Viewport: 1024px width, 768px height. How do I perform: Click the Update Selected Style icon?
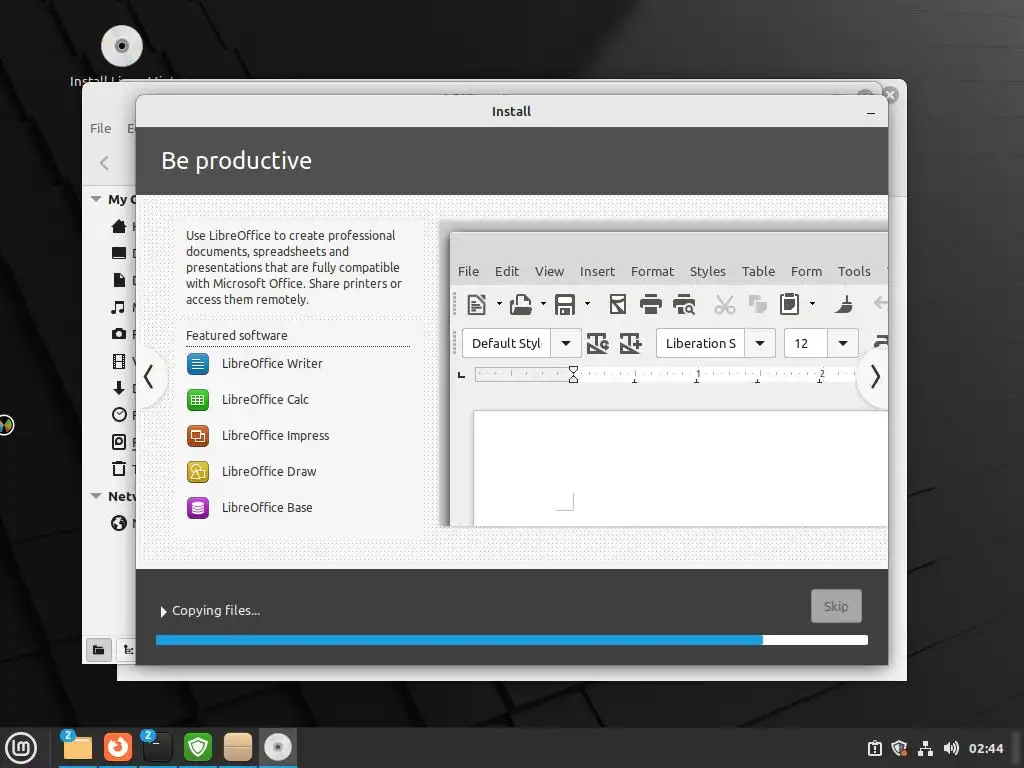pos(598,344)
